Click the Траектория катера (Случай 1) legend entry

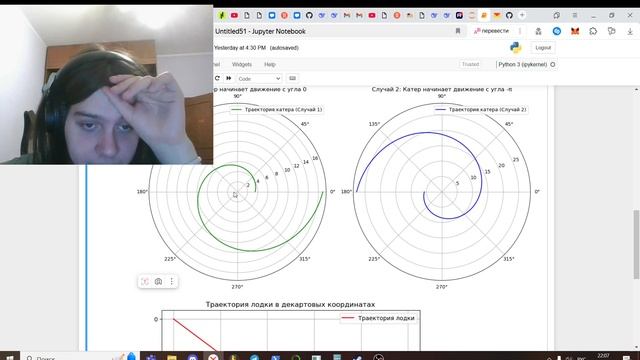[277, 109]
